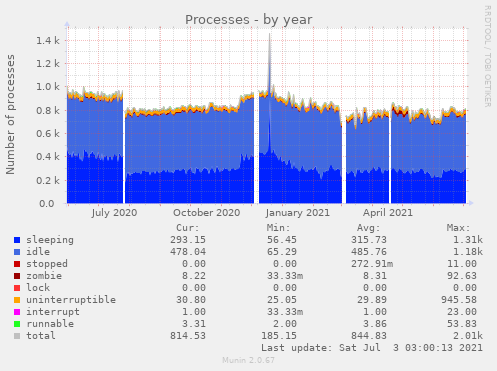
Task: Click the idle current value 478.04
Action: [x=188, y=252]
